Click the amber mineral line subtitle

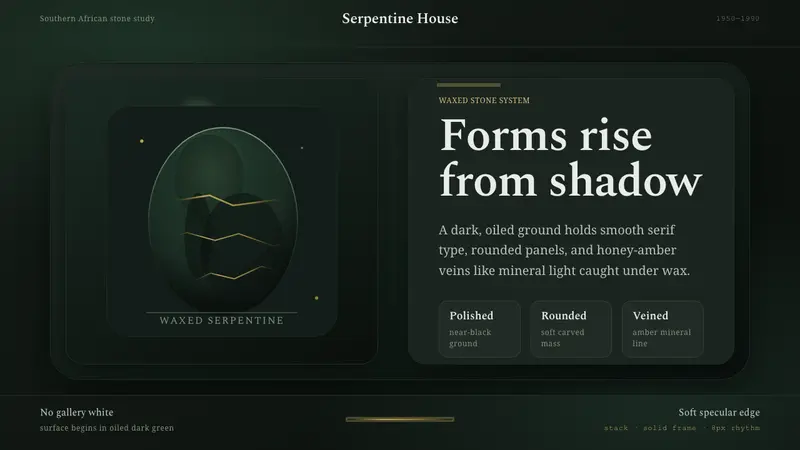click(661, 338)
